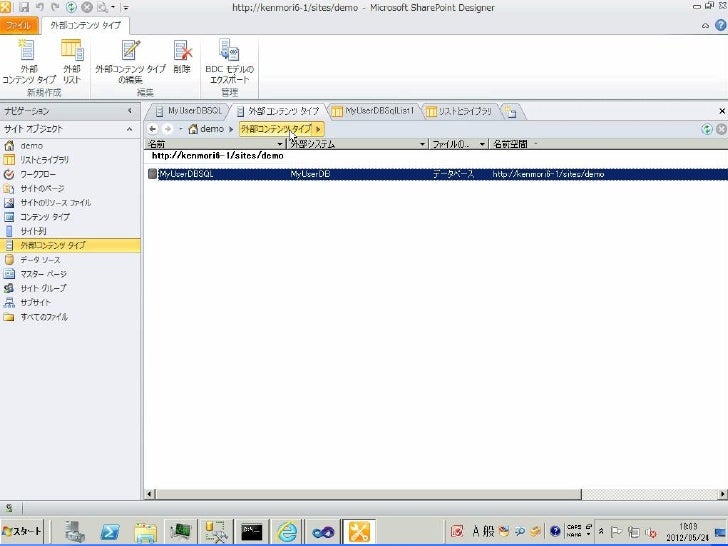728x546 pixels.
Task: Open the command prompt taskbar icon
Action: [x=252, y=532]
